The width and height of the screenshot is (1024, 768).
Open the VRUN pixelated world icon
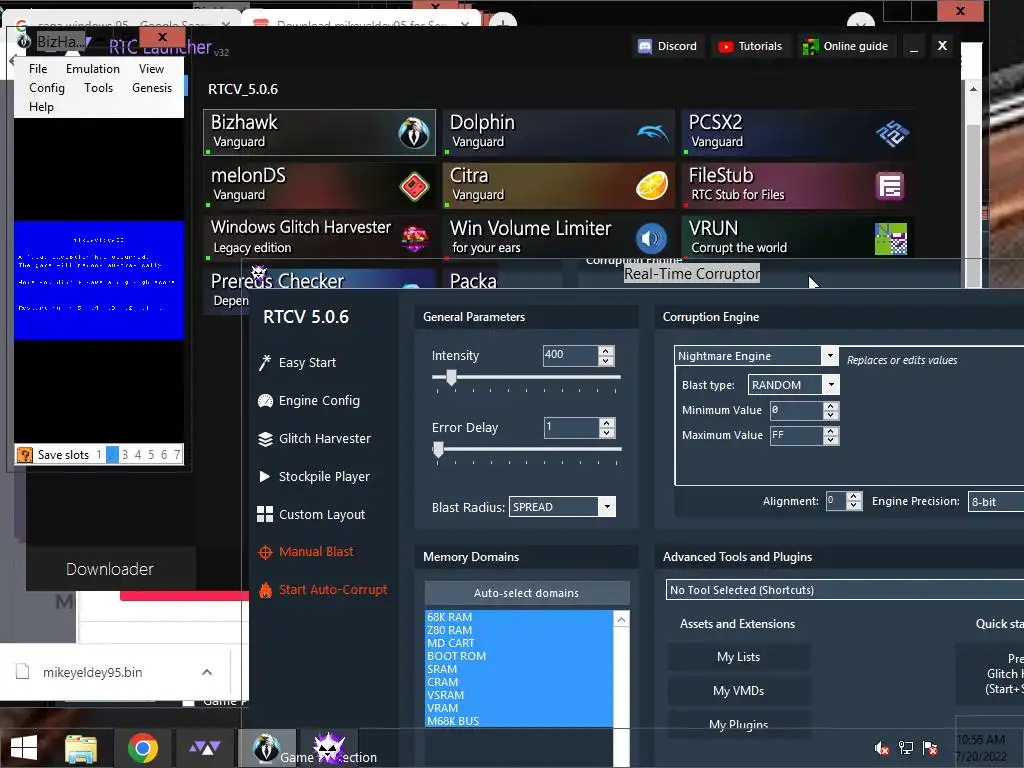coord(891,239)
